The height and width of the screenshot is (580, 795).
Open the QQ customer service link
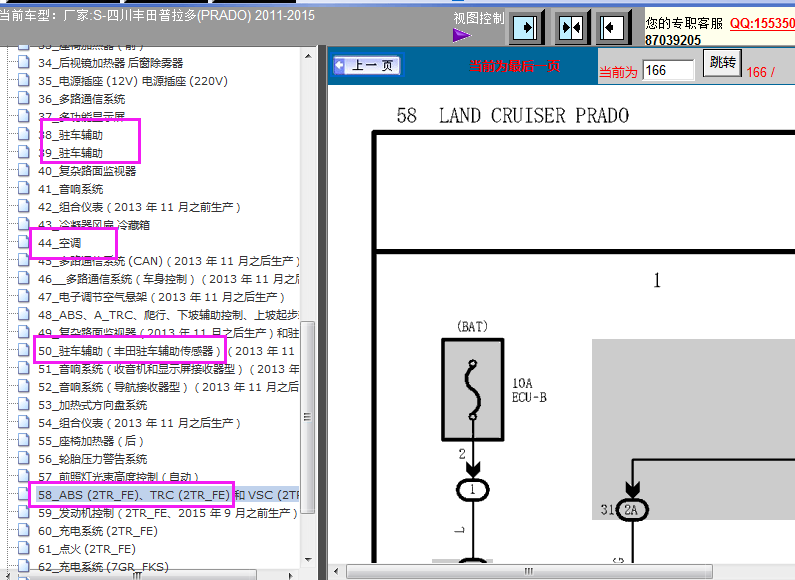(762, 23)
